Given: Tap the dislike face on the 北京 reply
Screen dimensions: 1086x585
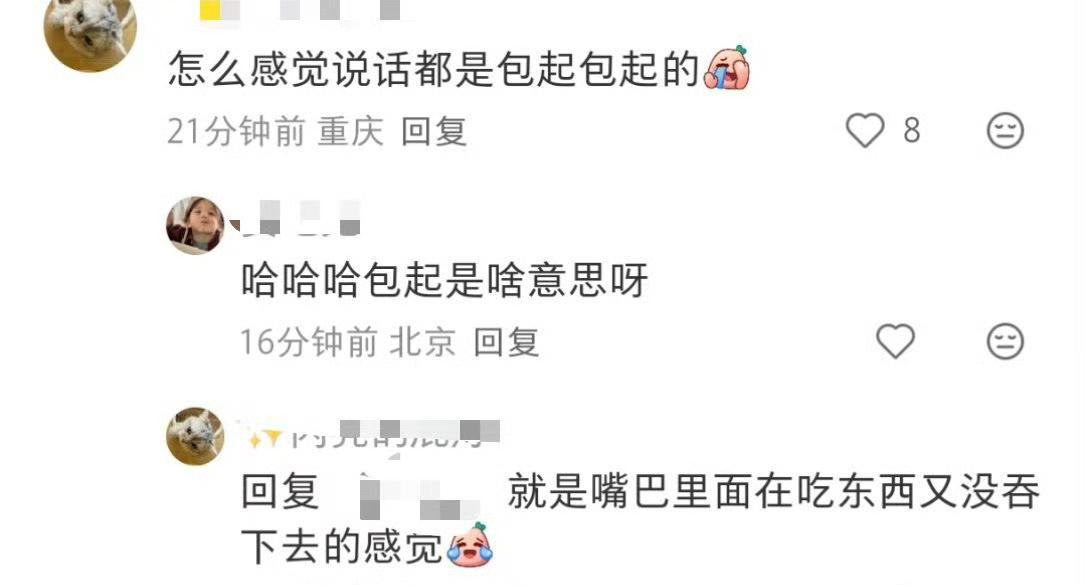Looking at the screenshot, I should coord(1005,341).
